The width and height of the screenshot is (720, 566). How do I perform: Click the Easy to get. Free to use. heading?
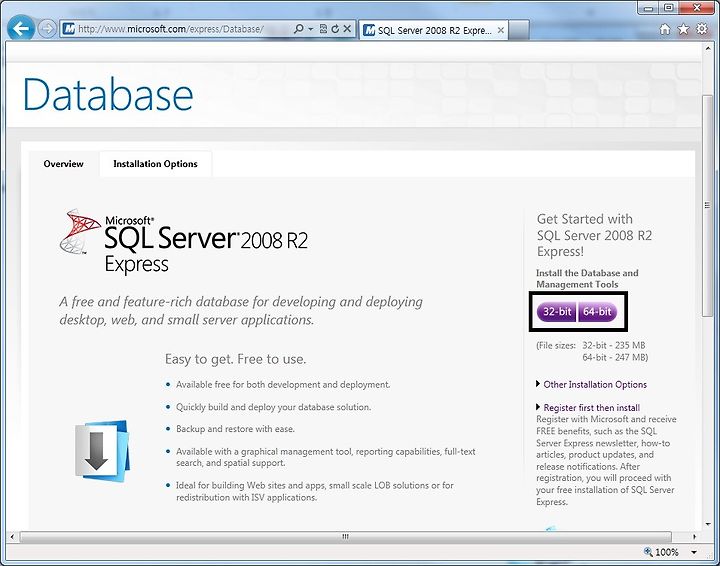[x=236, y=359]
